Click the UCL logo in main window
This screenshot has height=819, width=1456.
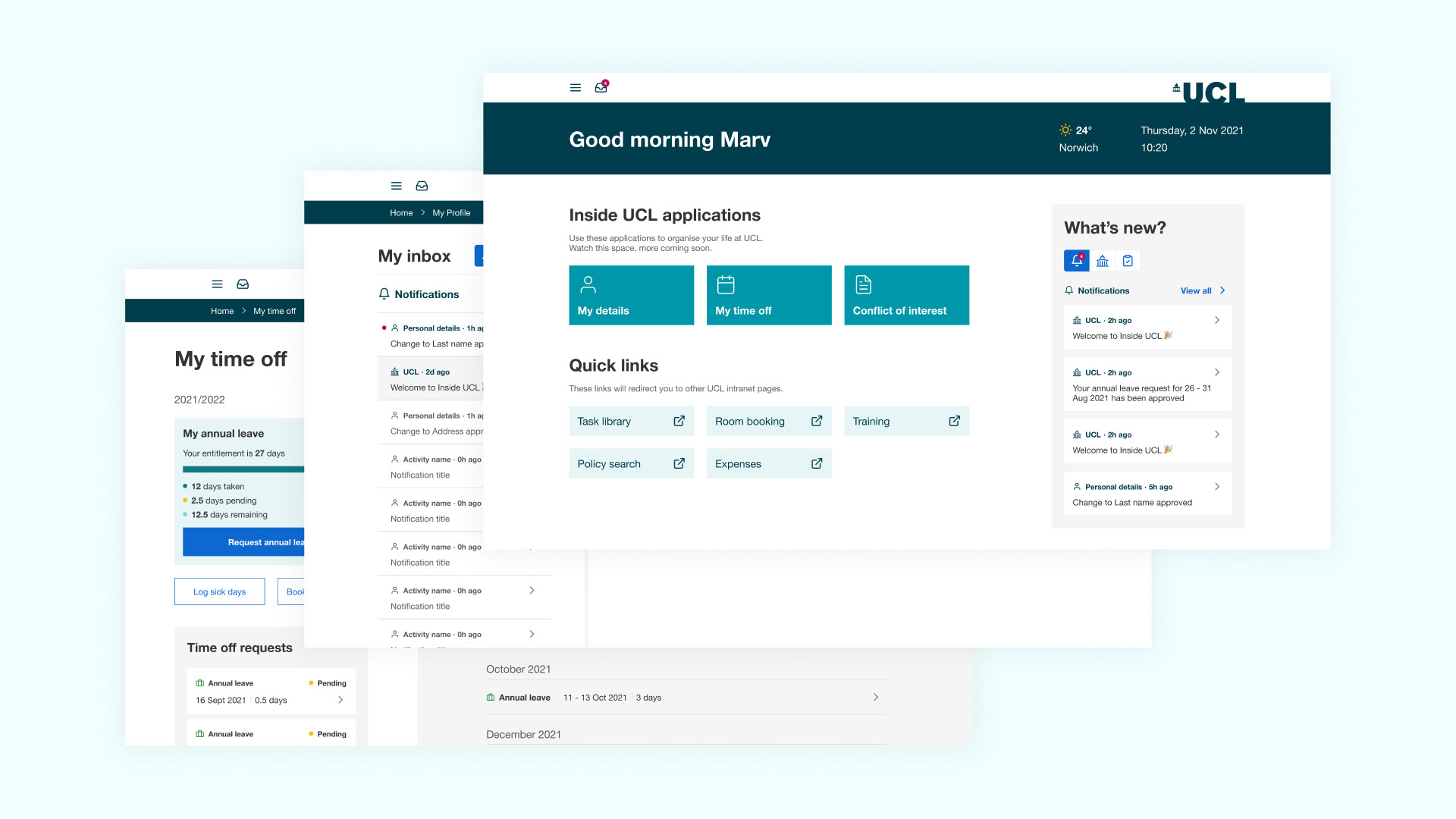coord(1209,91)
